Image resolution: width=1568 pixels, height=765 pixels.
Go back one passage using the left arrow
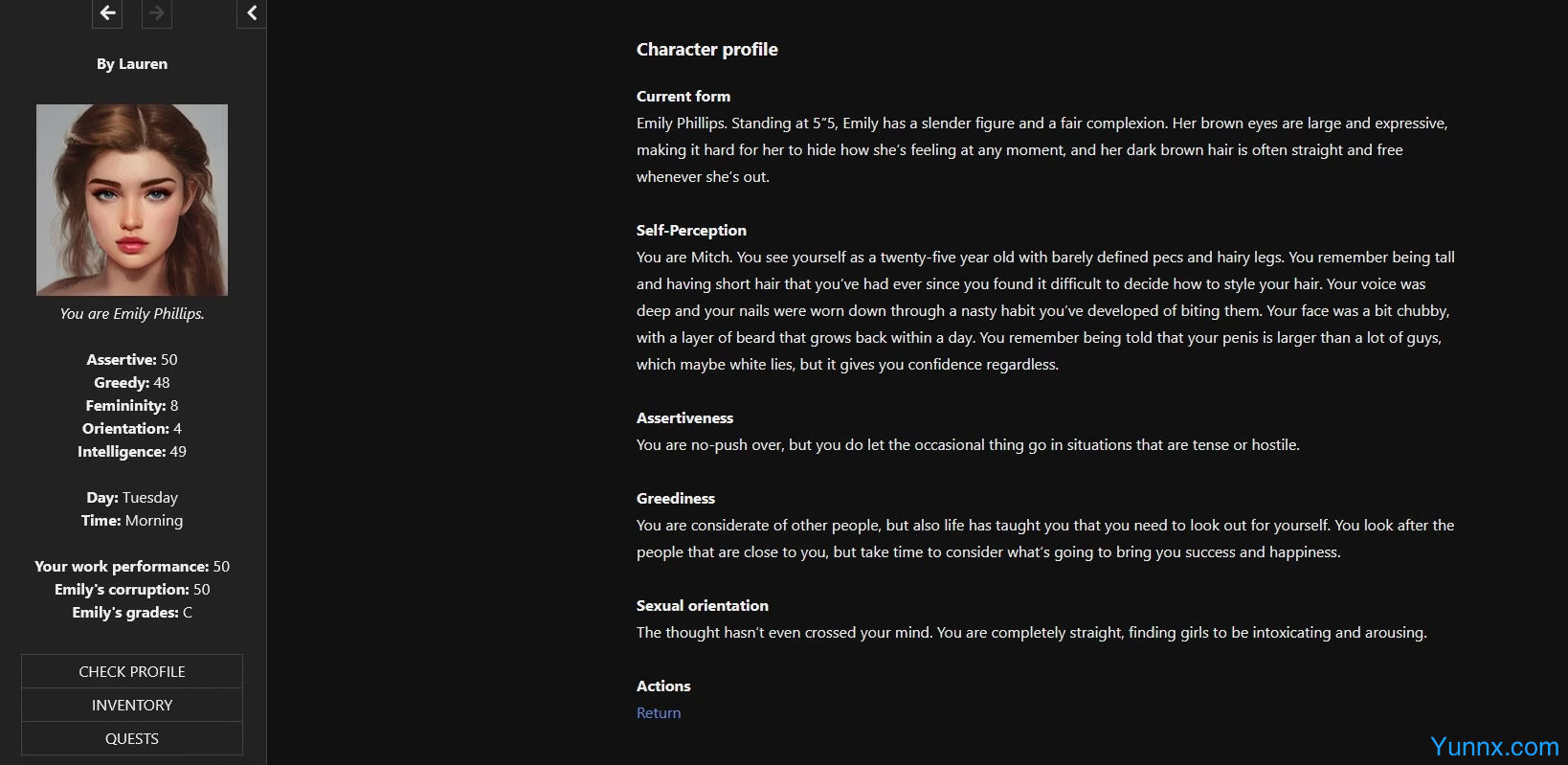pos(106,13)
